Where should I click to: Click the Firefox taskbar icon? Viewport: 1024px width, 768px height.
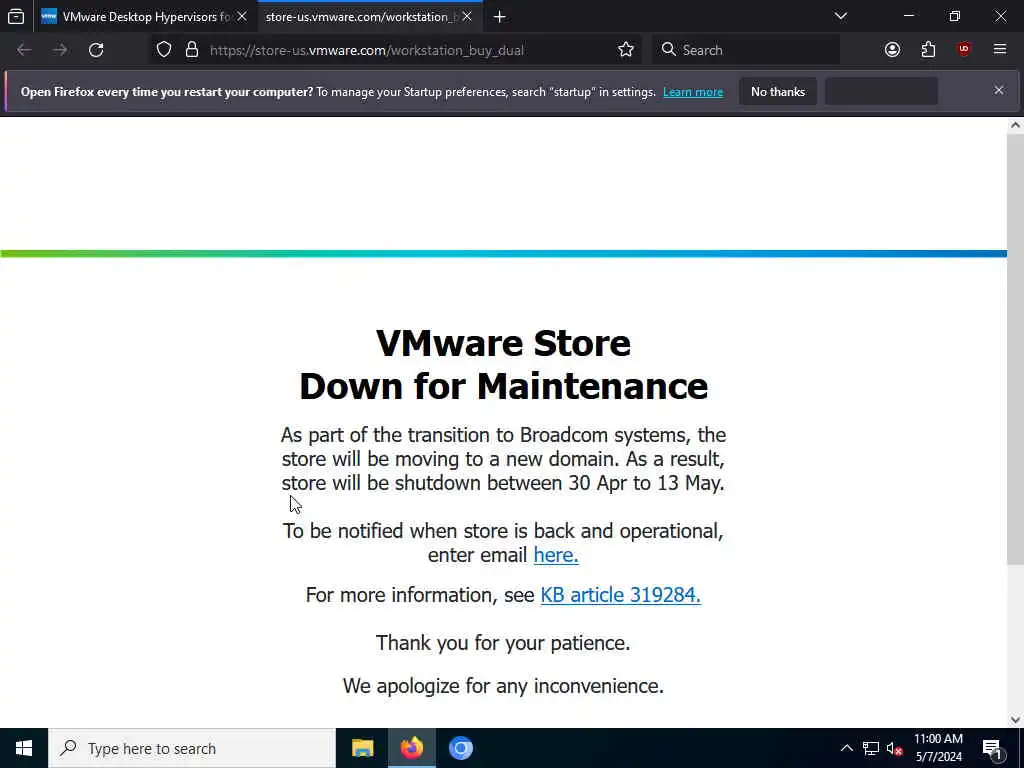[x=411, y=748]
